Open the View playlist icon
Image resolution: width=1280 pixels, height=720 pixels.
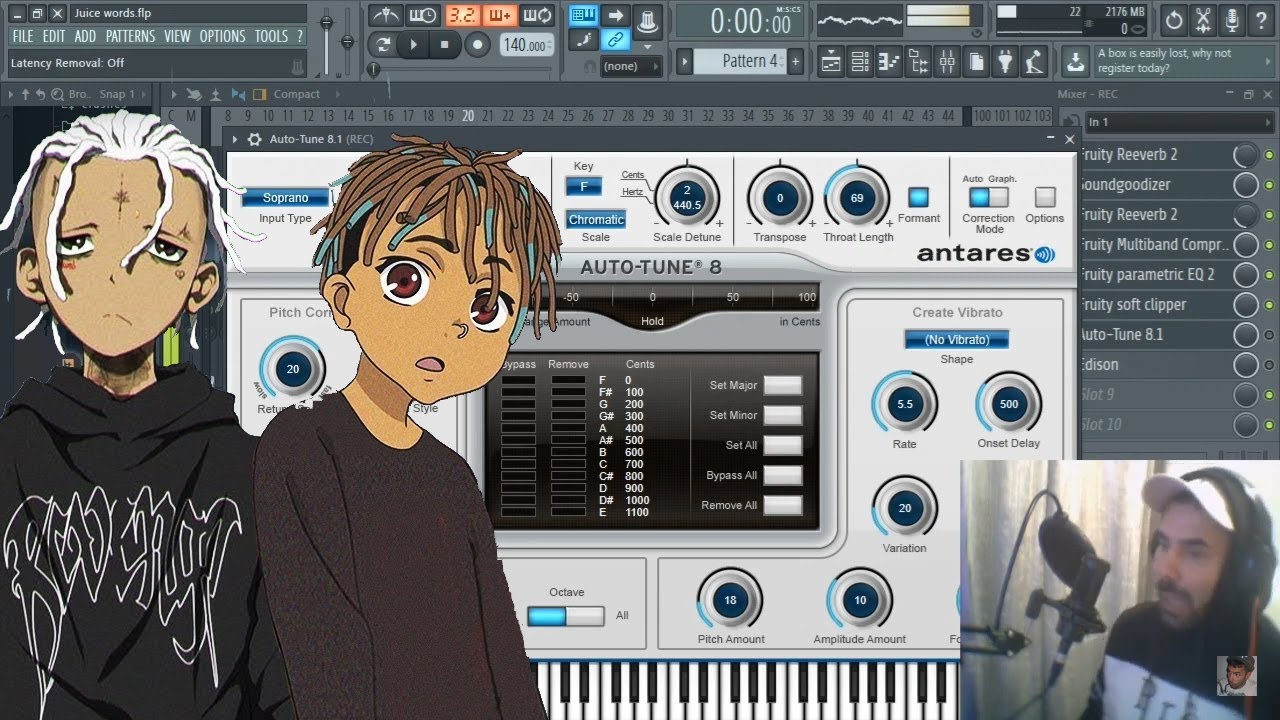pyautogui.click(x=830, y=61)
